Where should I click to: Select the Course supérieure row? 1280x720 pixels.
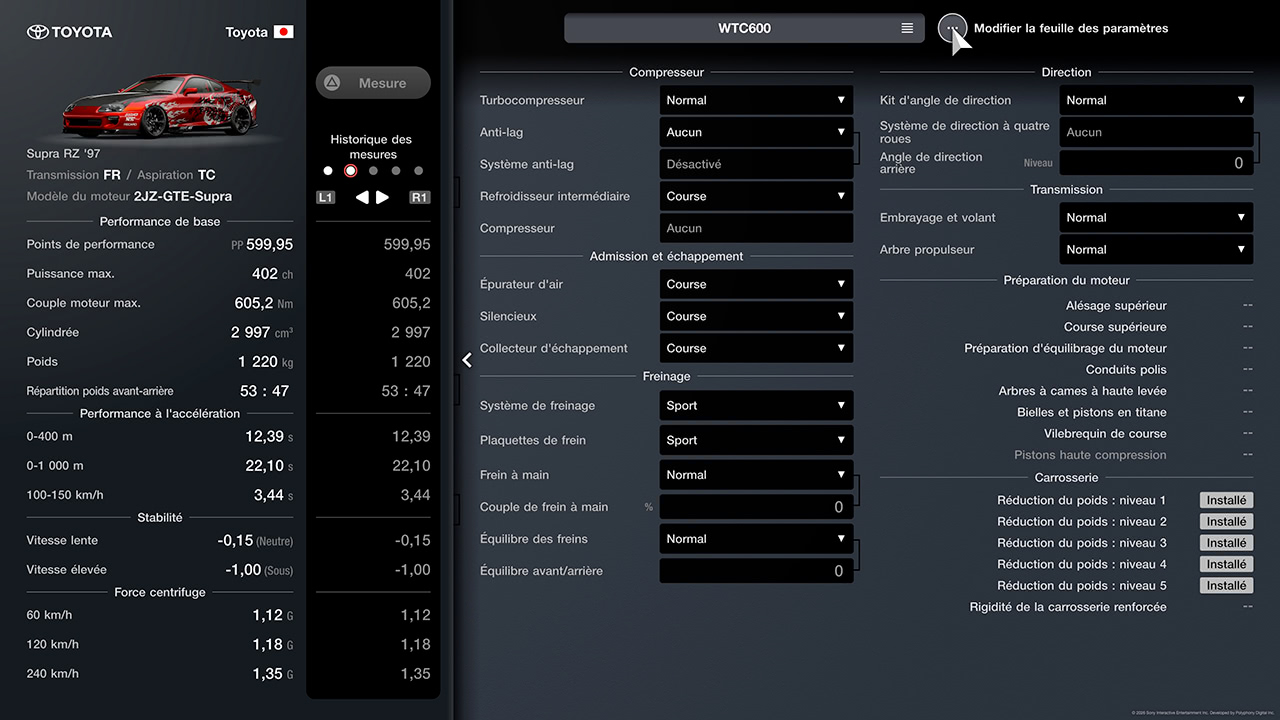tap(1066, 327)
